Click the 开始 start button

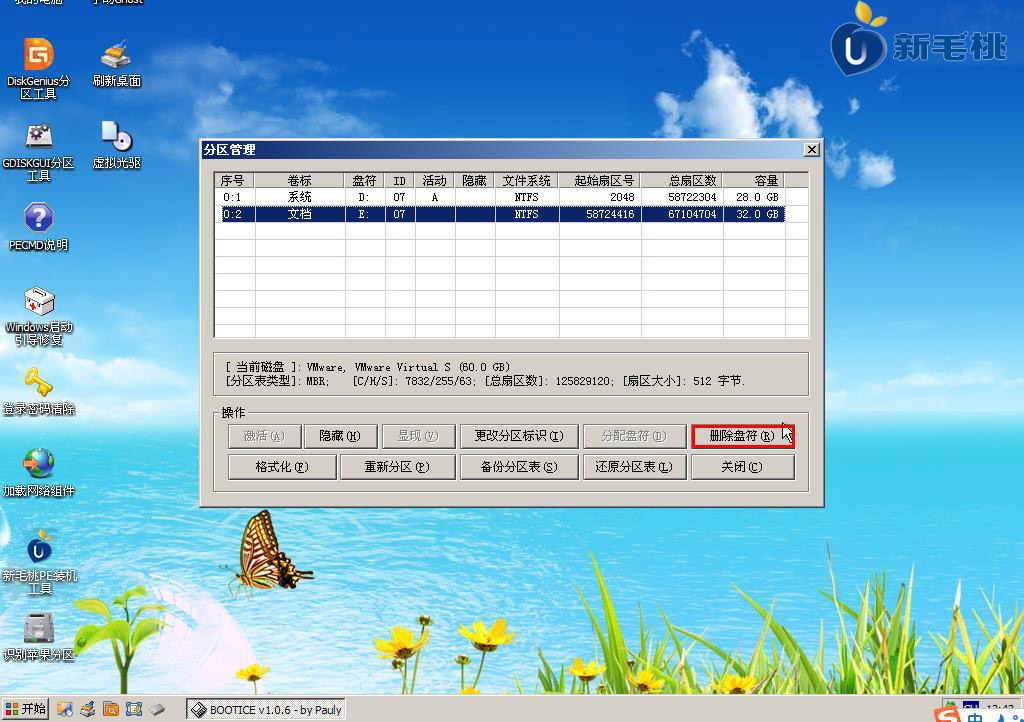coord(25,709)
